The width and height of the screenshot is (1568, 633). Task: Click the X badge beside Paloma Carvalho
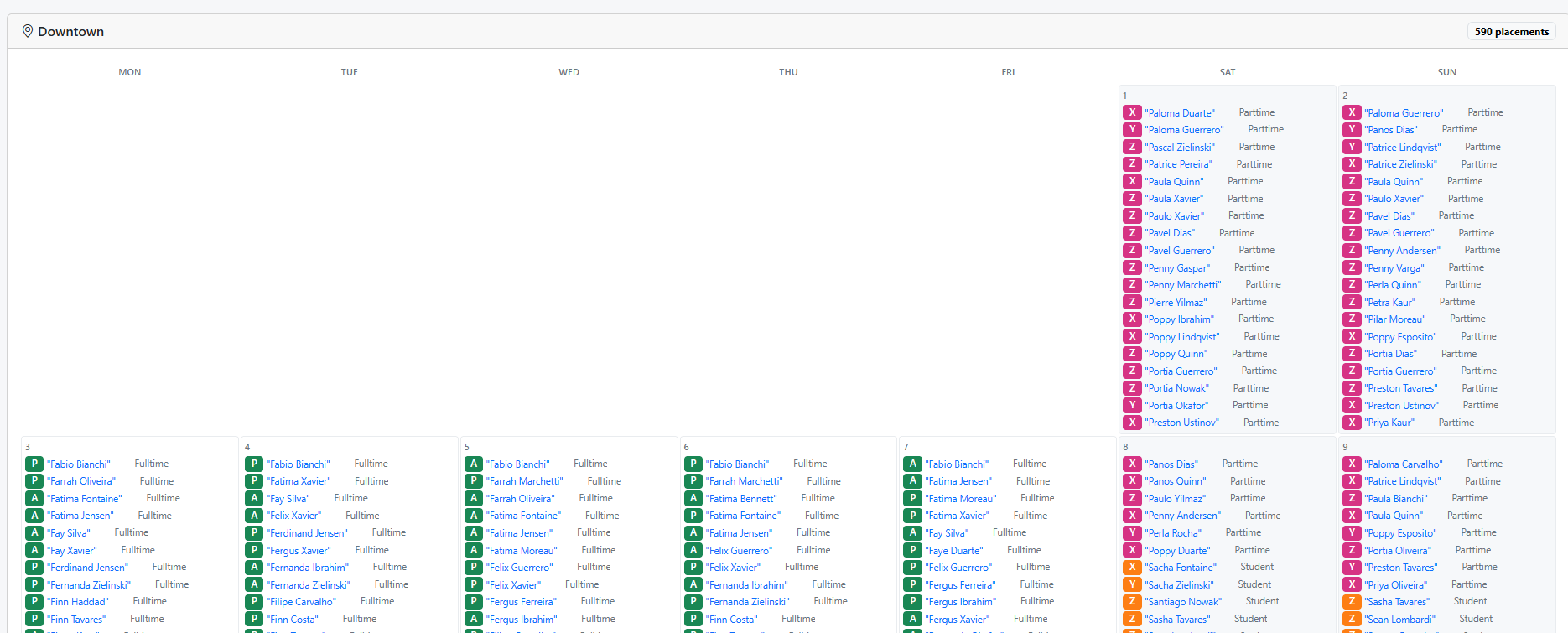(1352, 464)
